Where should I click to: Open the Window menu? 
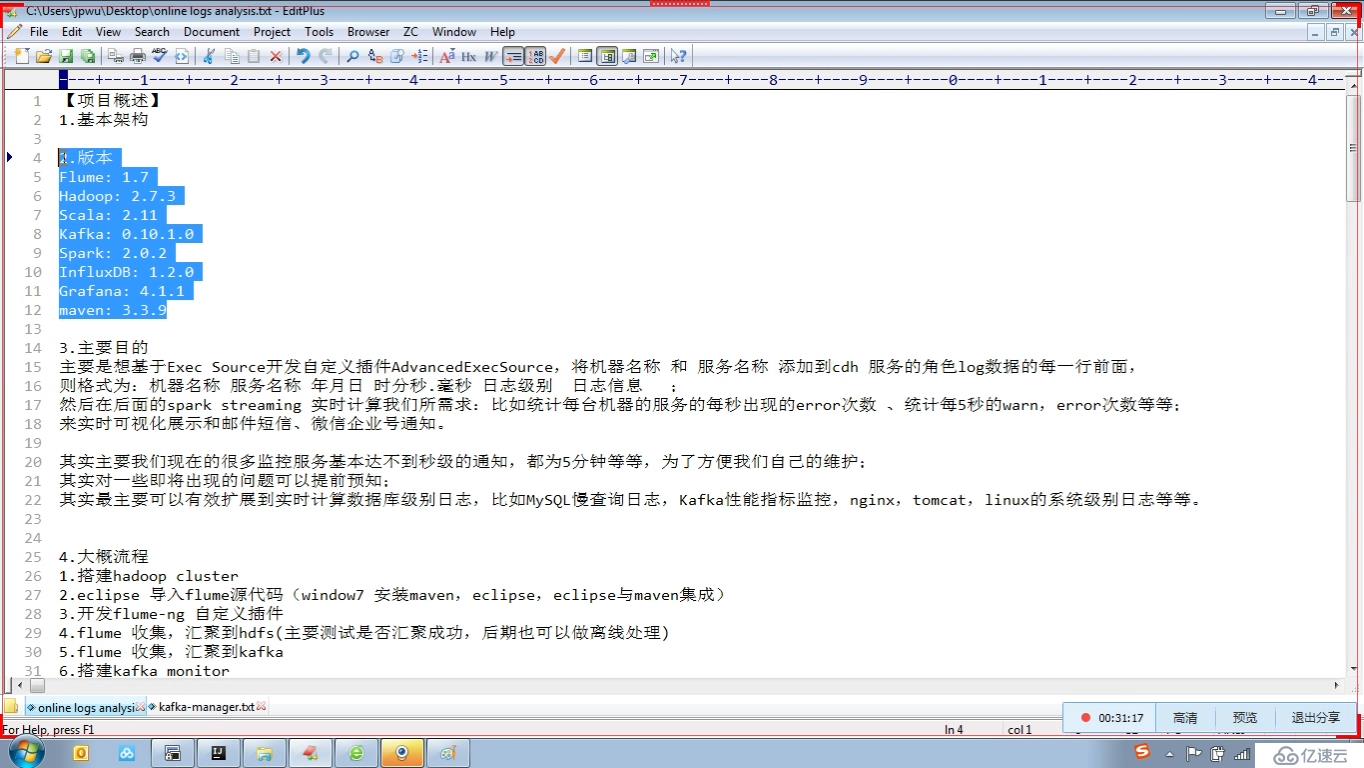point(454,32)
